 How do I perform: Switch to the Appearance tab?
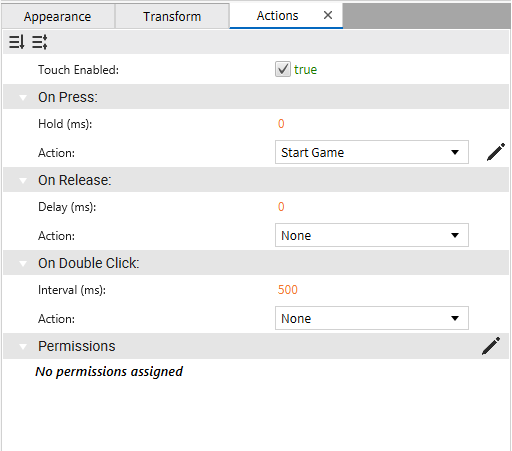coord(58,16)
